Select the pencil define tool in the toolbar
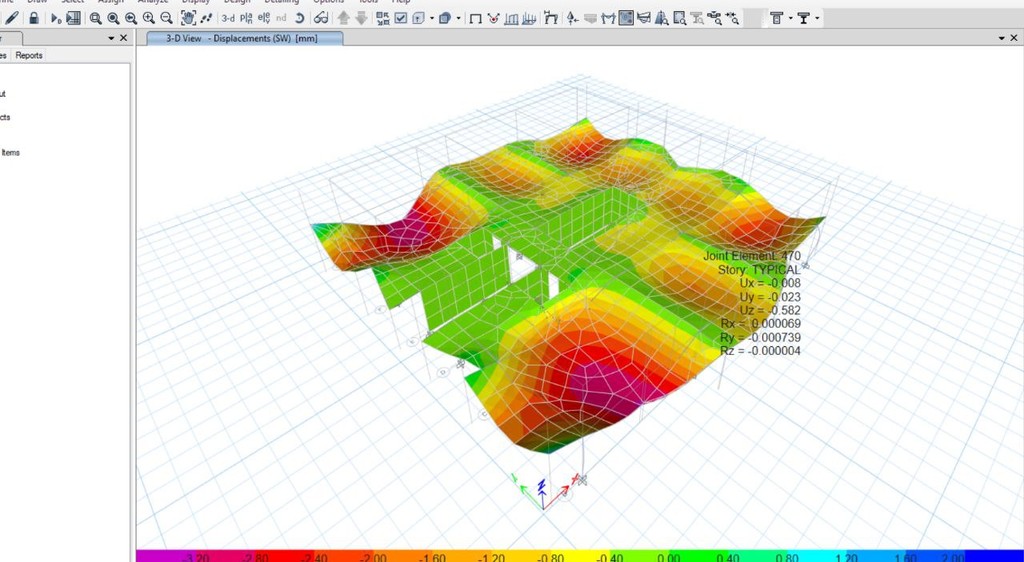Viewport: 1024px width, 562px height. 11,18
